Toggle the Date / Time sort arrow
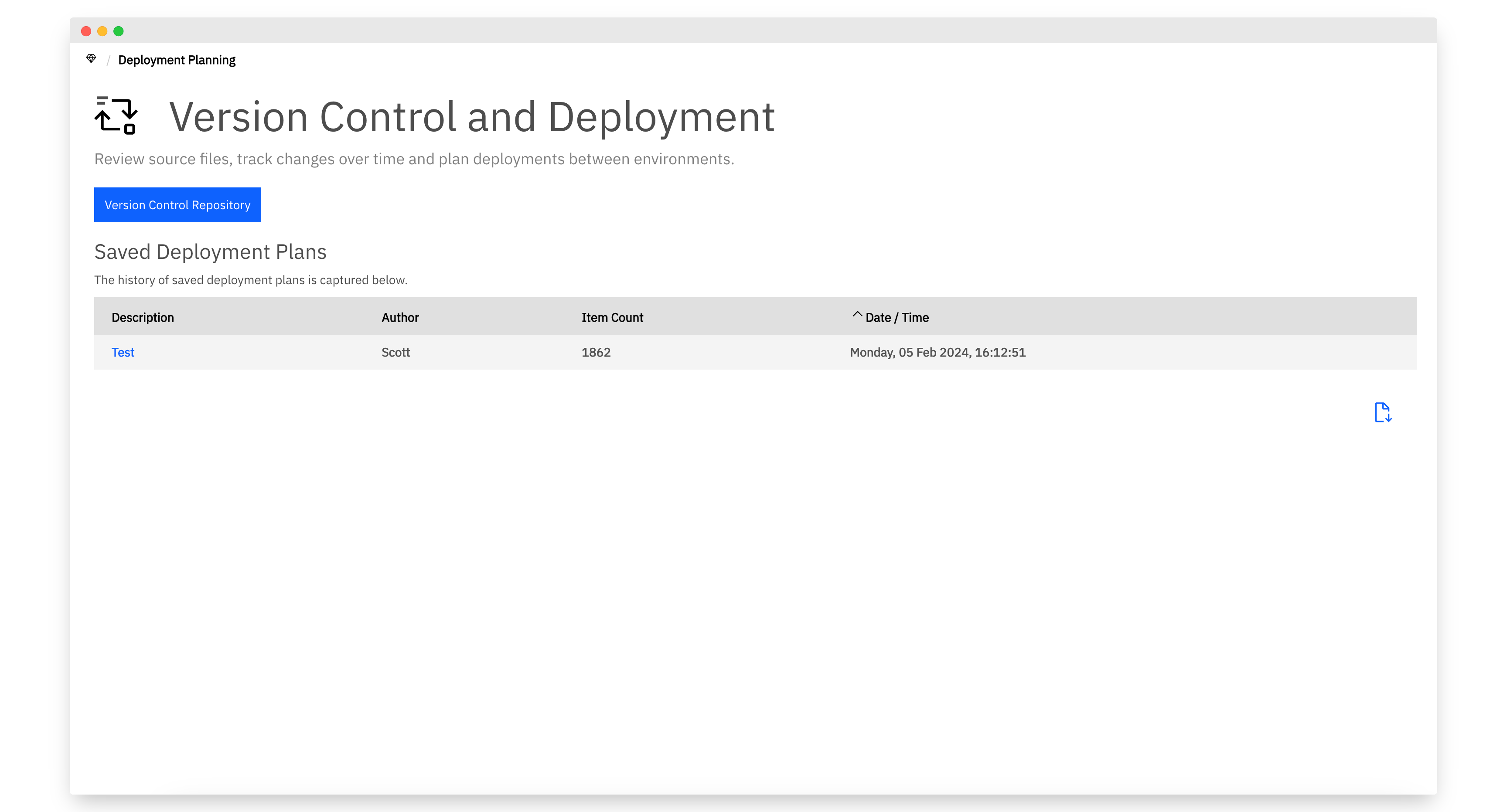1507x812 pixels. 857,315
